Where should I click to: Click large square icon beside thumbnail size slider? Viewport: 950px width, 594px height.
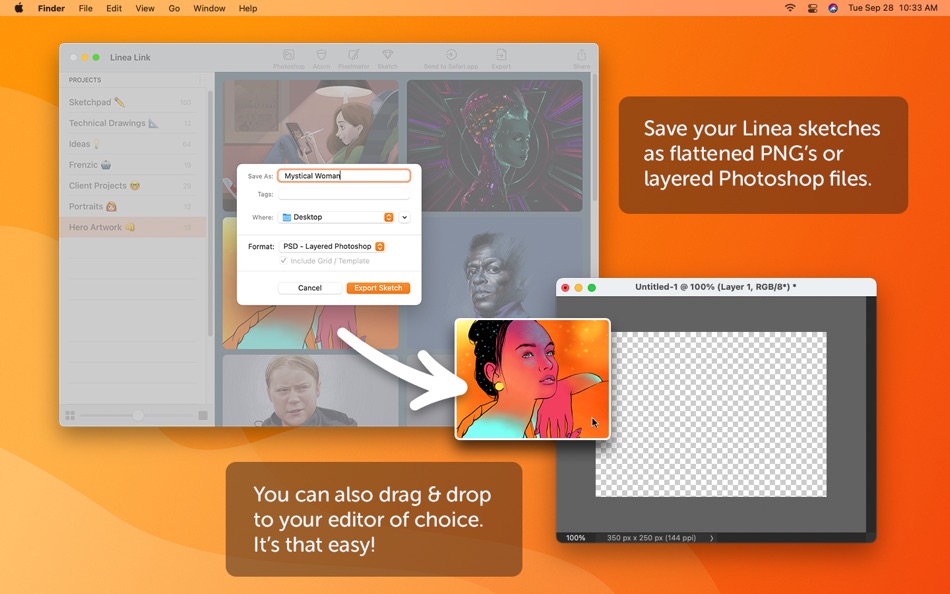click(203, 415)
